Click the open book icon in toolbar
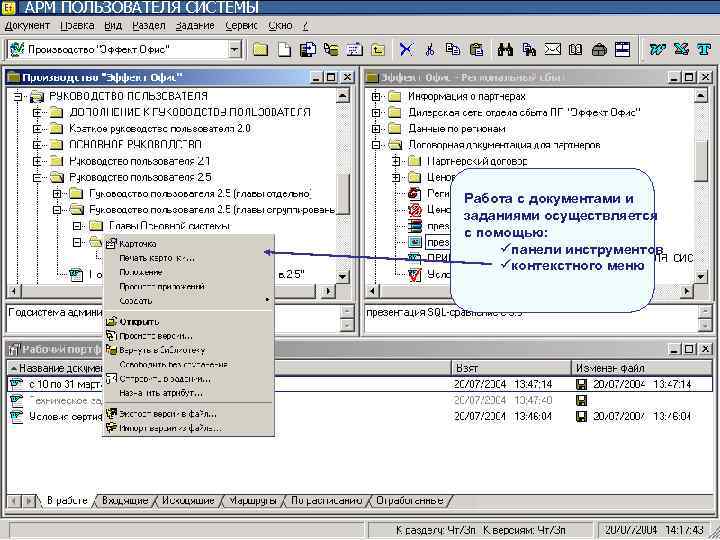720x540 pixels. (x=575, y=49)
